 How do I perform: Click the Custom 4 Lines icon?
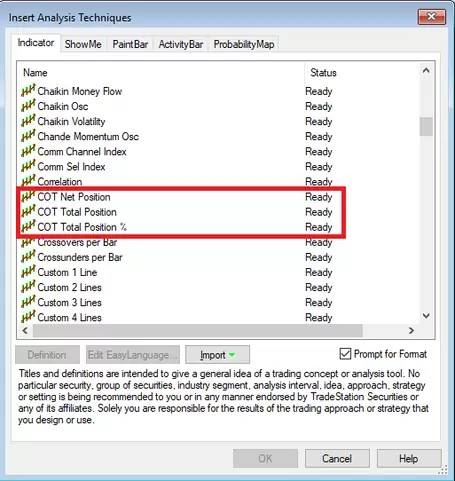[x=28, y=317]
